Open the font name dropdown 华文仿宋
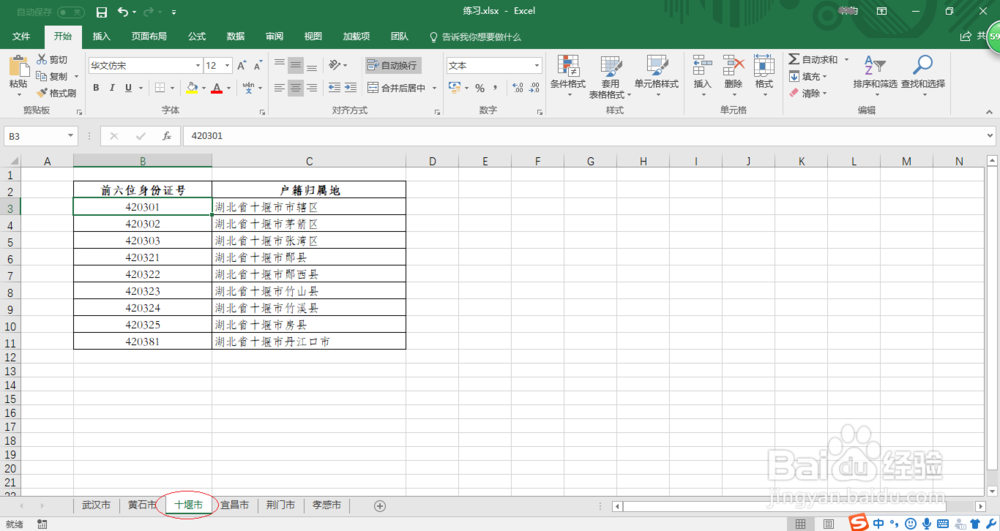 coord(198,66)
